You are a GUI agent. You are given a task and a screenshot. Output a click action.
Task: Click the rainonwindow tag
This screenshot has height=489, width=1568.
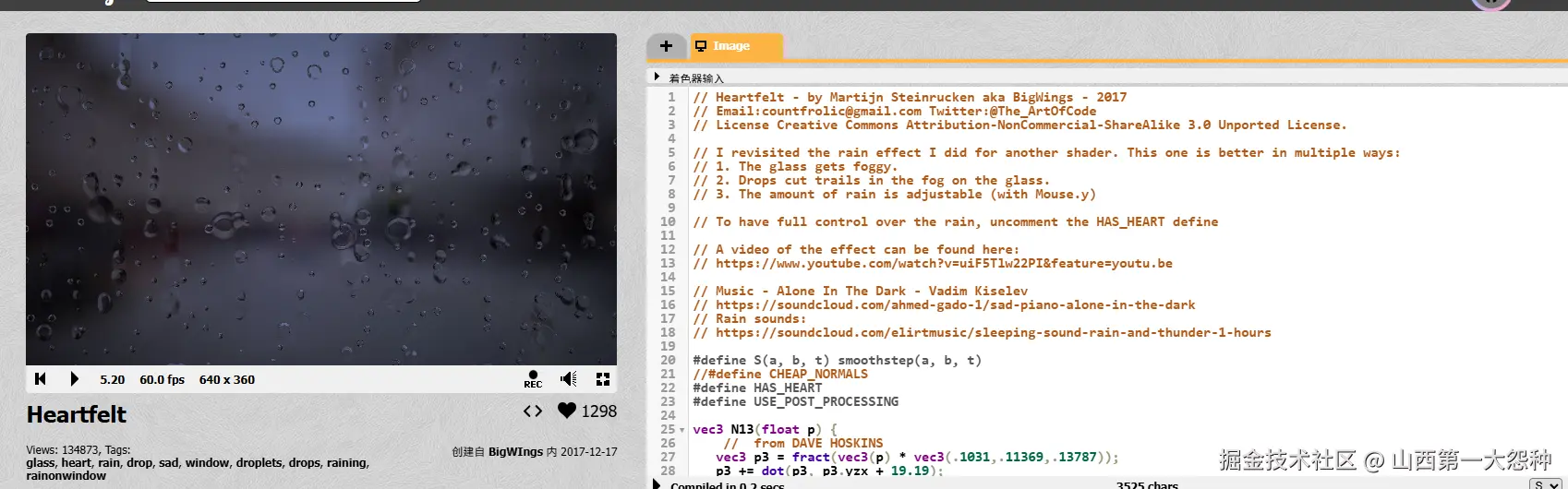pyautogui.click(x=66, y=476)
